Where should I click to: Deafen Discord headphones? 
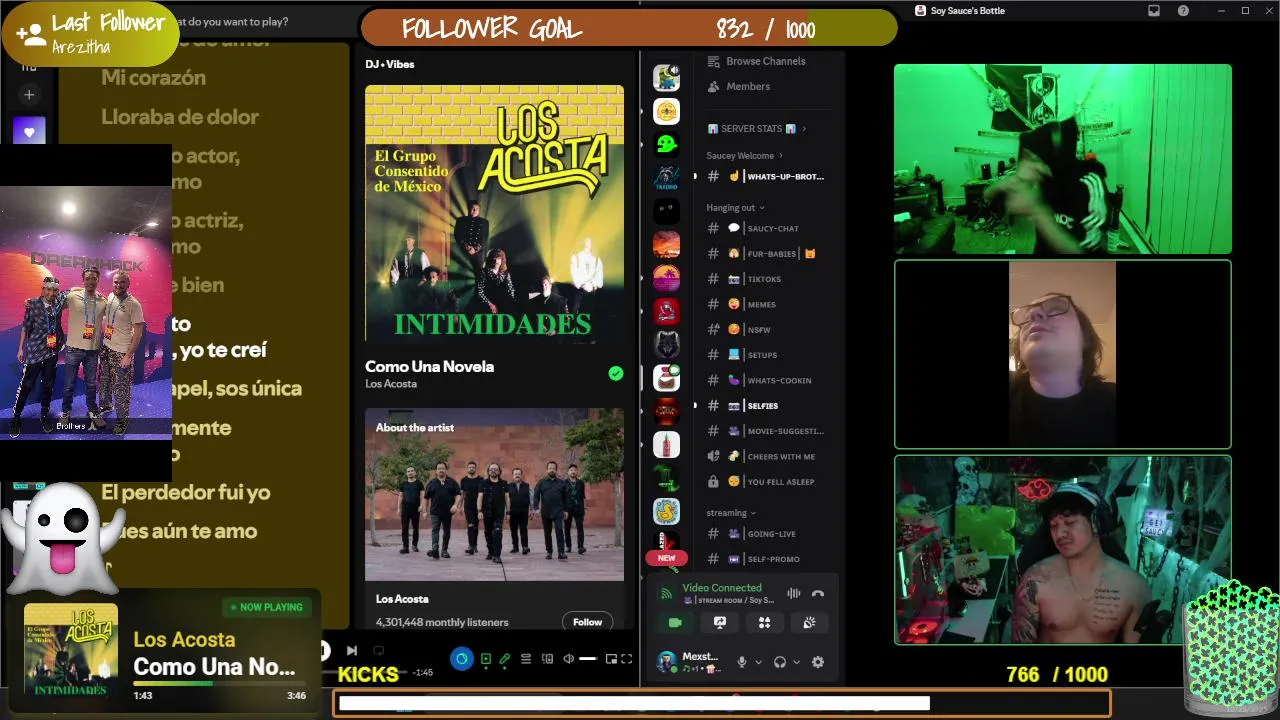[x=780, y=662]
